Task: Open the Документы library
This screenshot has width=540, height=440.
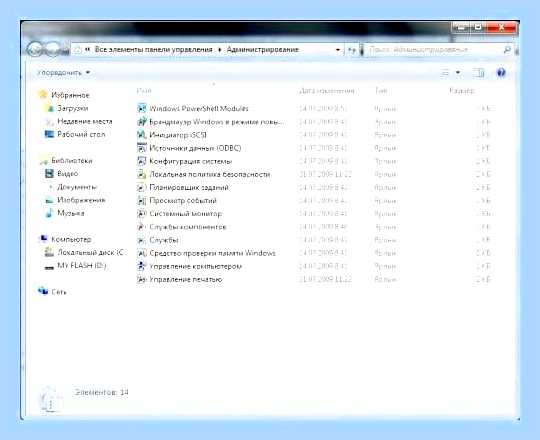Action: [x=77, y=187]
